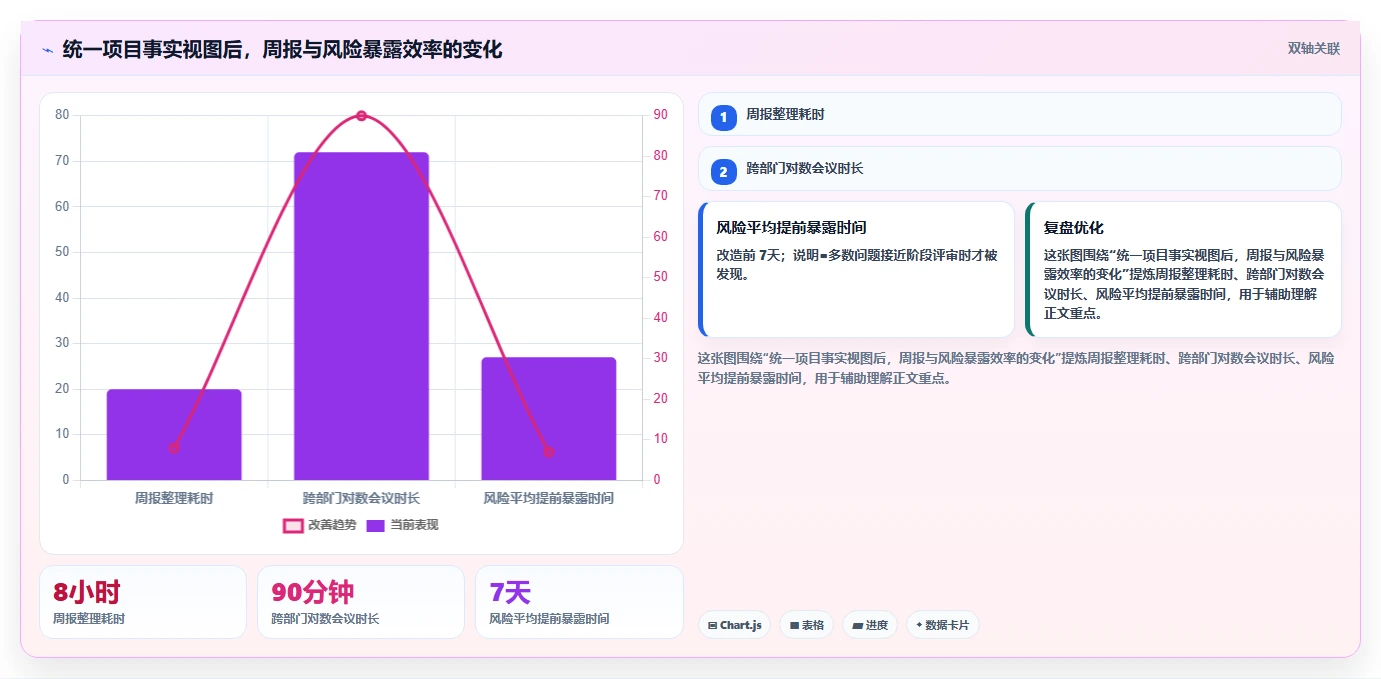
Task: Click the x-axis label 风险平均提前暴露时间
Action: tap(548, 497)
